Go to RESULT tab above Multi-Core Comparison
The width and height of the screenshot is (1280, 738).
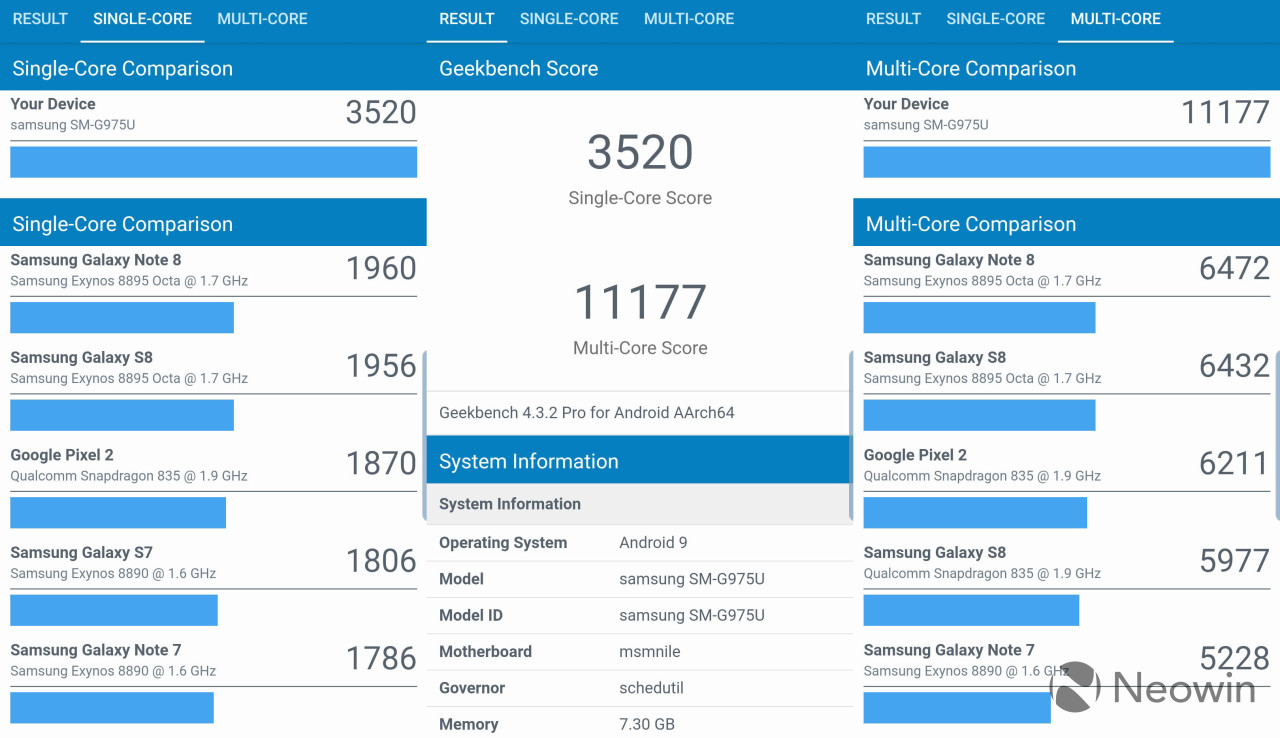[x=893, y=19]
